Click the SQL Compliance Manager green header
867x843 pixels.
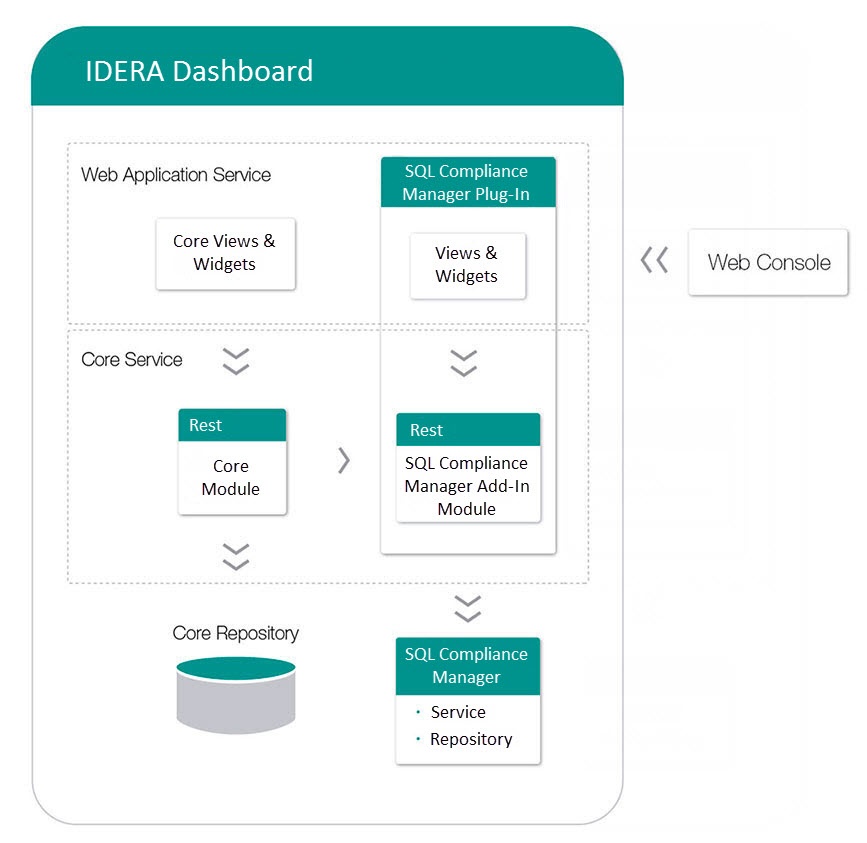[x=468, y=666]
